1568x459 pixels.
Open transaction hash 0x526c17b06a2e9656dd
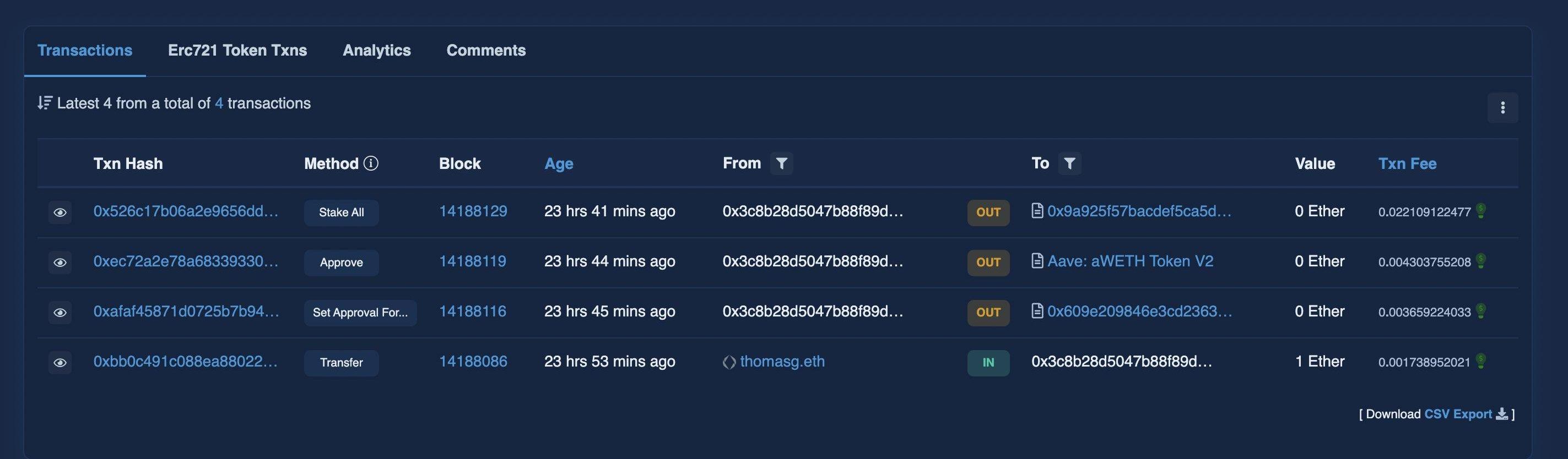186,211
